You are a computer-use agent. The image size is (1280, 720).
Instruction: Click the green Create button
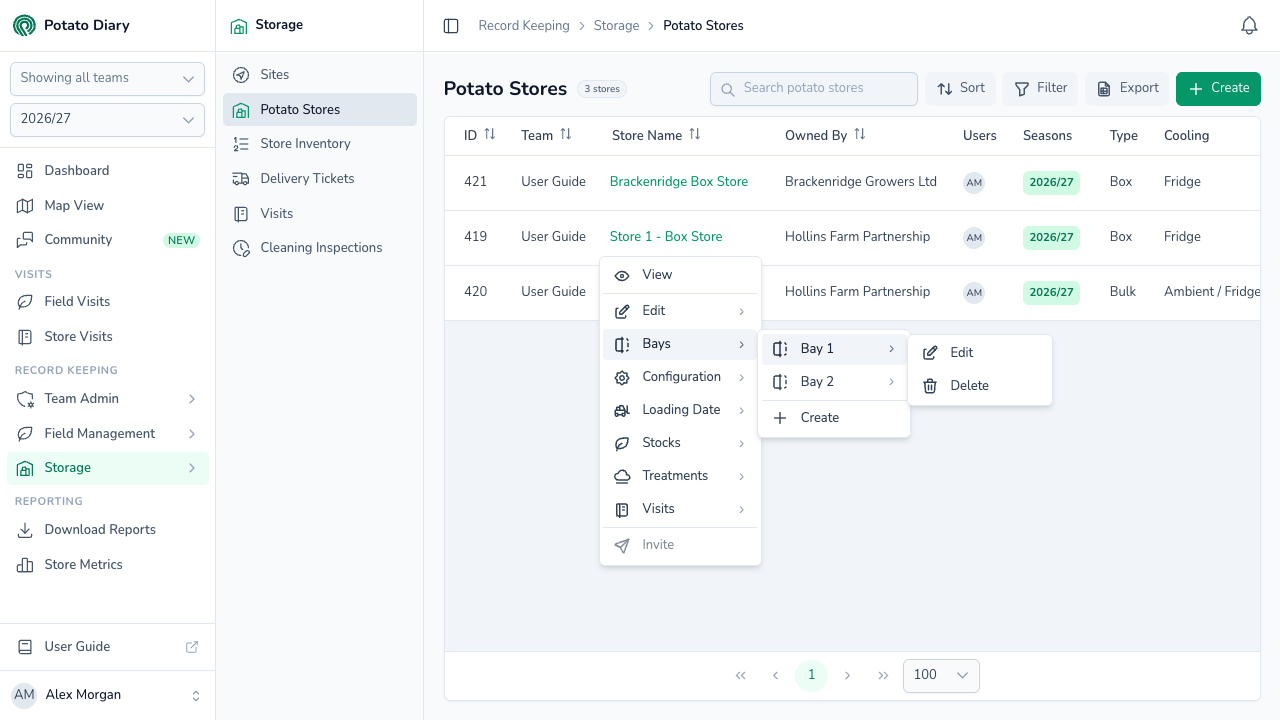point(1218,88)
